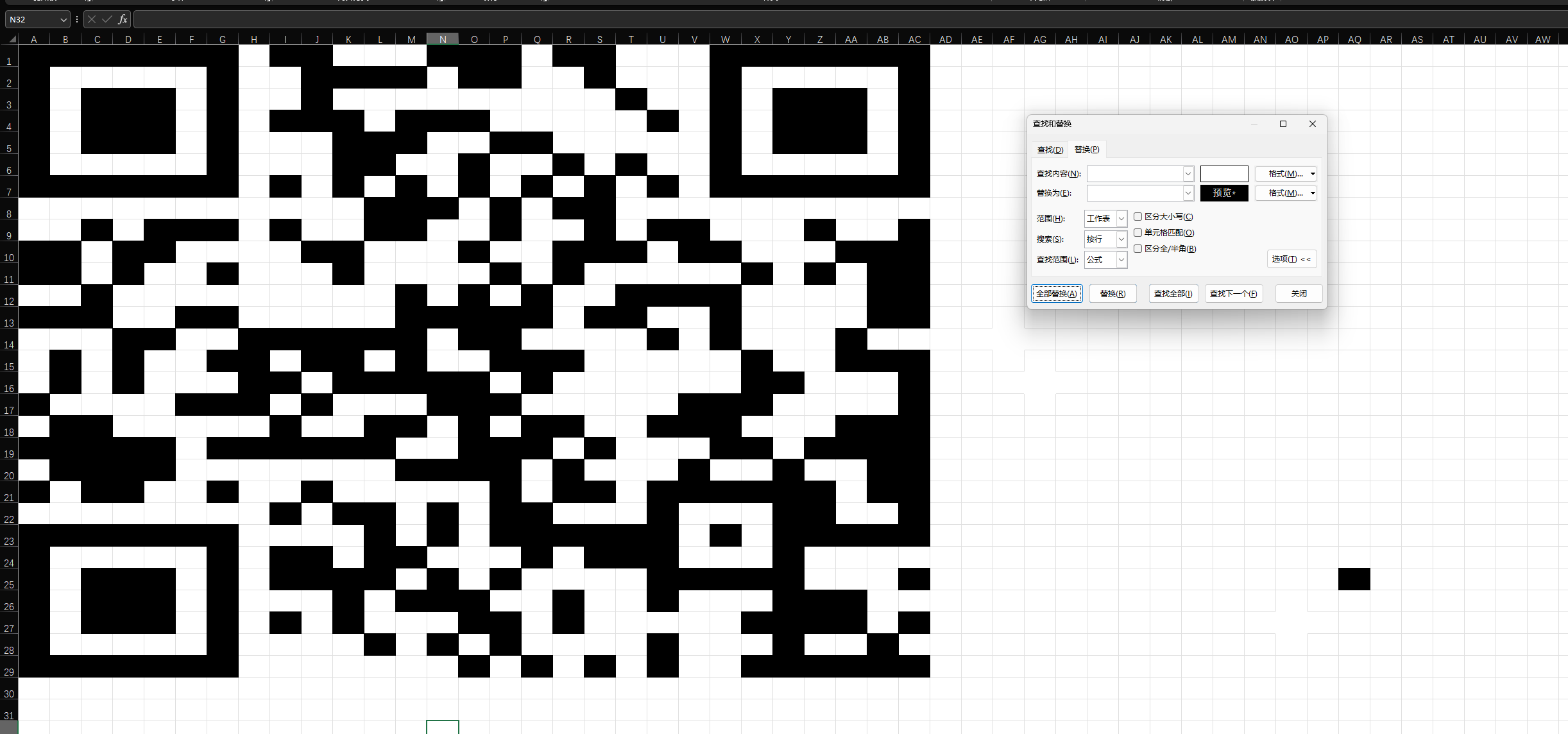The image size is (1568, 734).
Task: Click into the 查找内容(N) input field
Action: [1134, 174]
